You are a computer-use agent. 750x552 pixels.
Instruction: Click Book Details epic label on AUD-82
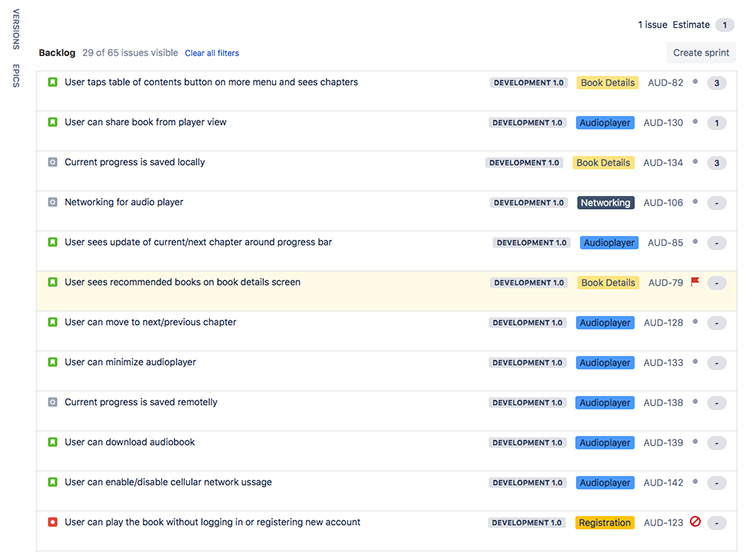pyautogui.click(x=607, y=83)
